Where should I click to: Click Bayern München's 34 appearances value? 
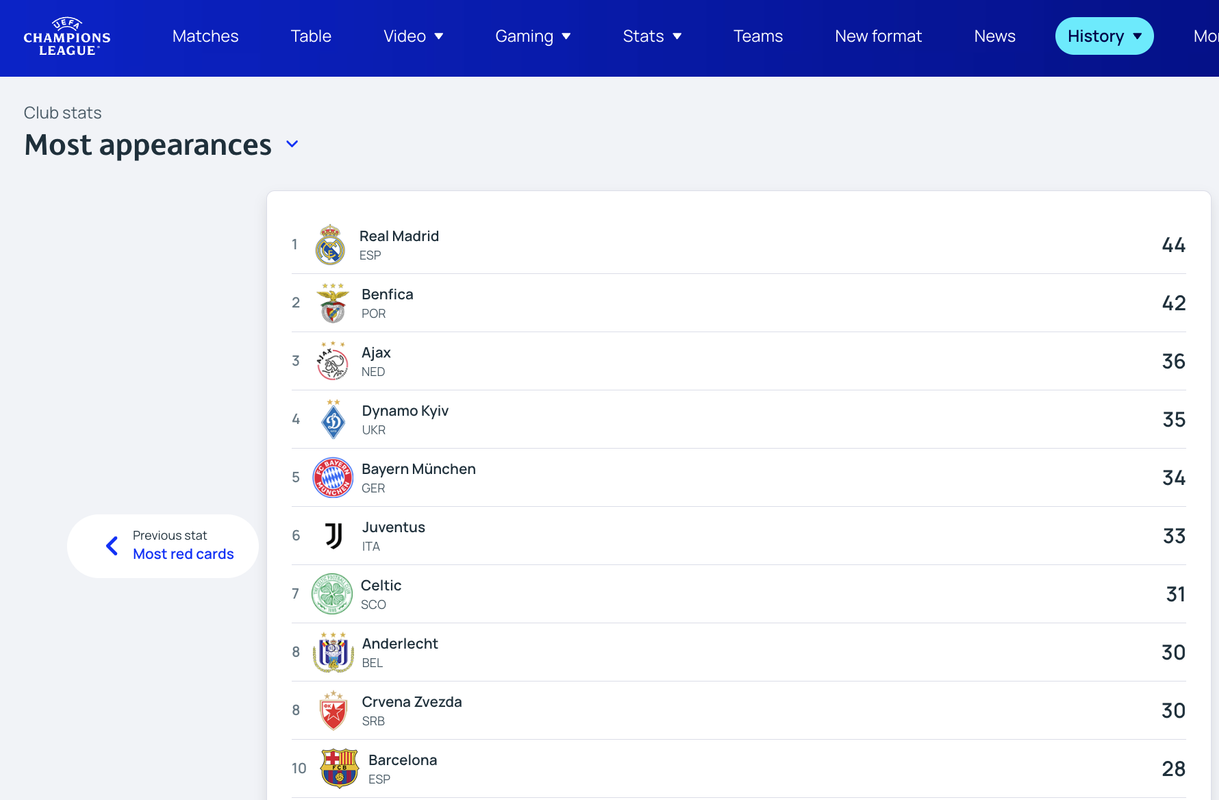tap(1174, 478)
